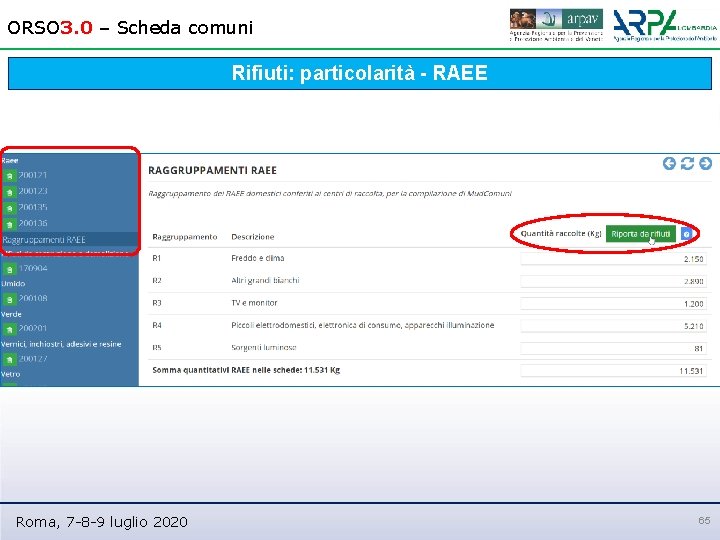
Task: Click the R4 quantity field showing 5.210
Action: (x=613, y=326)
